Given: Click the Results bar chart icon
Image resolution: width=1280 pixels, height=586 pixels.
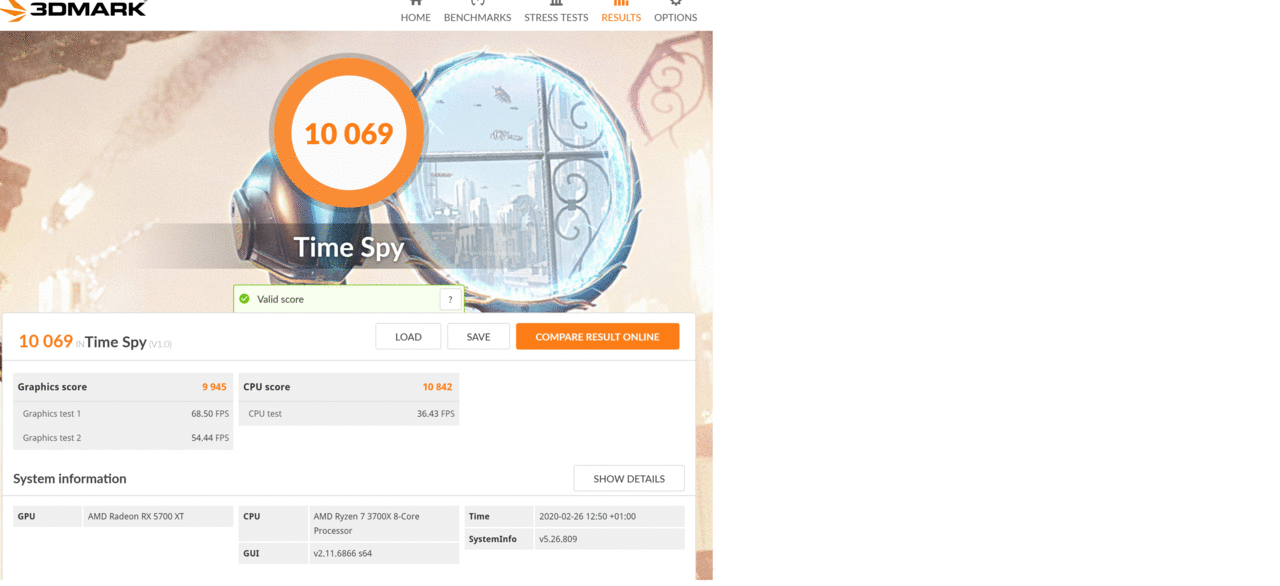Looking at the screenshot, I should click(621, 3).
